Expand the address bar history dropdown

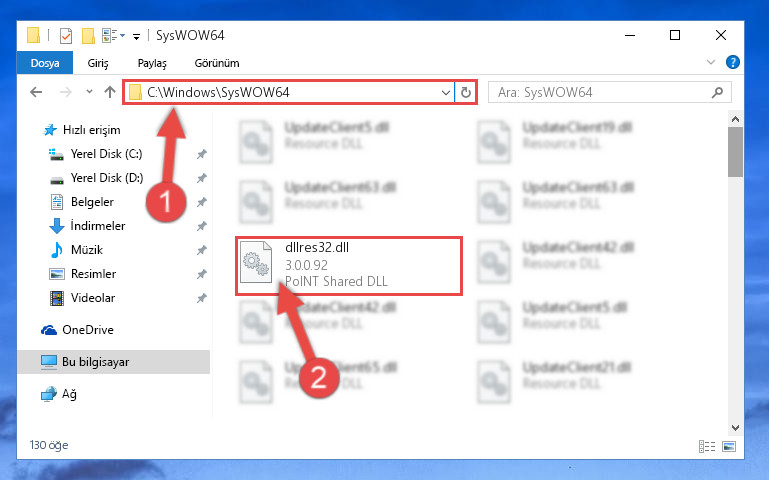445,92
